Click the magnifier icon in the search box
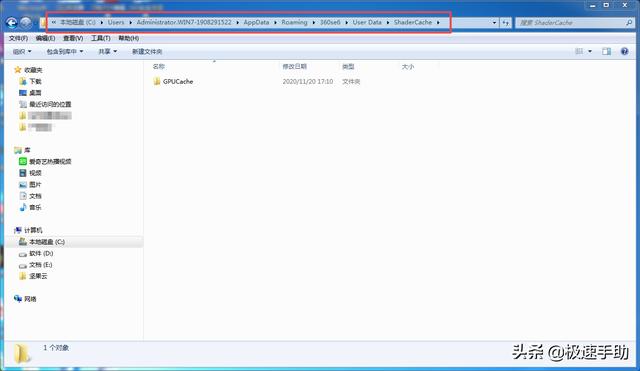 click(x=629, y=23)
